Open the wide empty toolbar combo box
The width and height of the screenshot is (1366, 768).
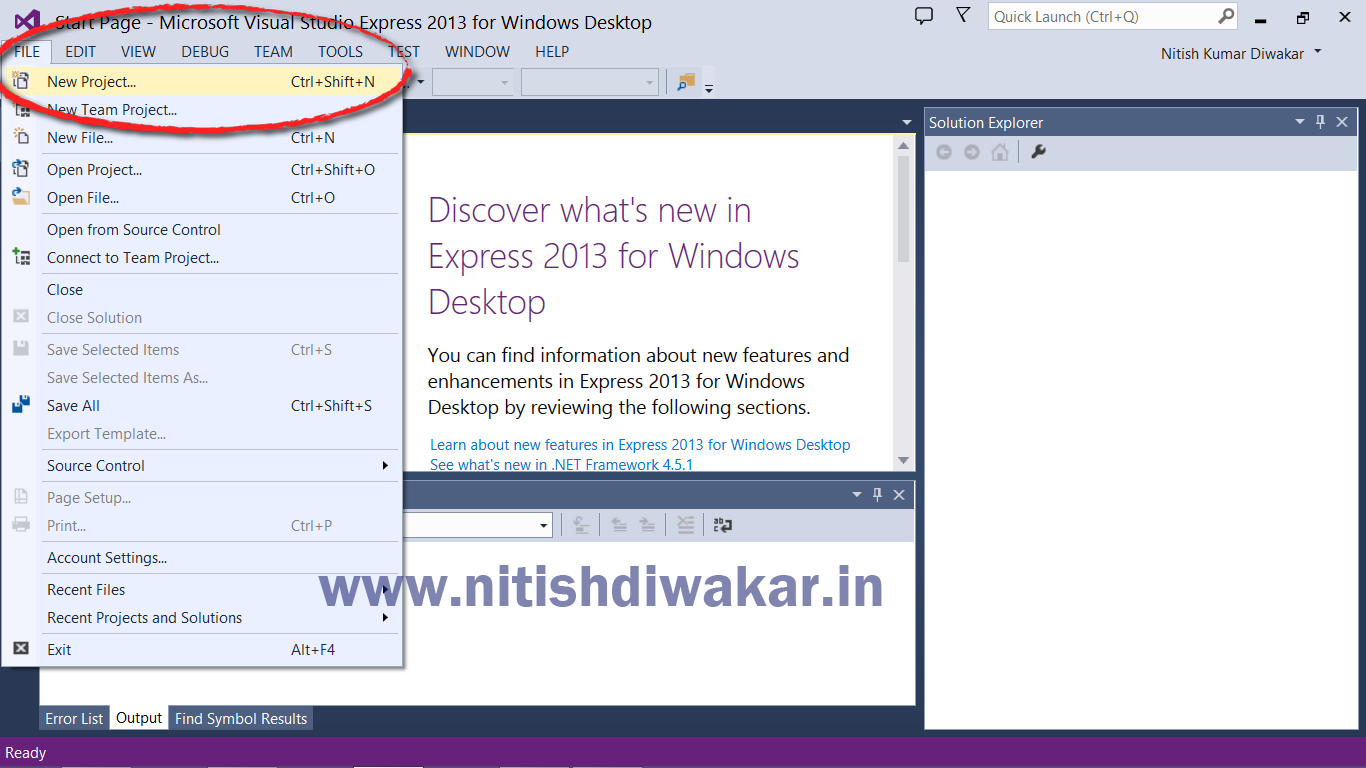589,82
